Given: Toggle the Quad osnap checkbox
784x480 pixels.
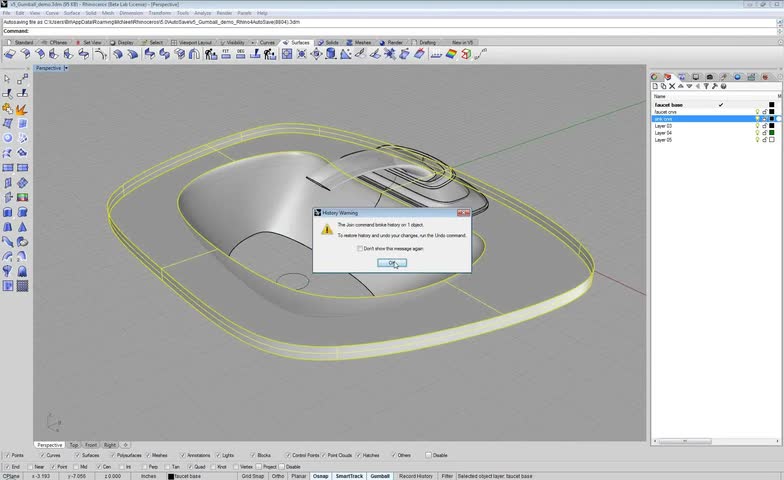Looking at the screenshot, I should (190, 467).
